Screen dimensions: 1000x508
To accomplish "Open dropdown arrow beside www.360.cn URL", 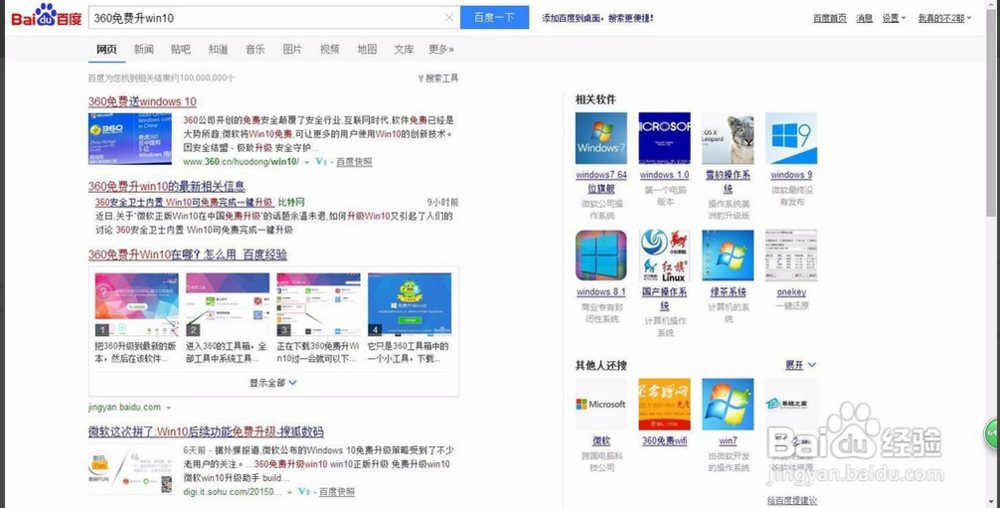I will [x=307, y=163].
